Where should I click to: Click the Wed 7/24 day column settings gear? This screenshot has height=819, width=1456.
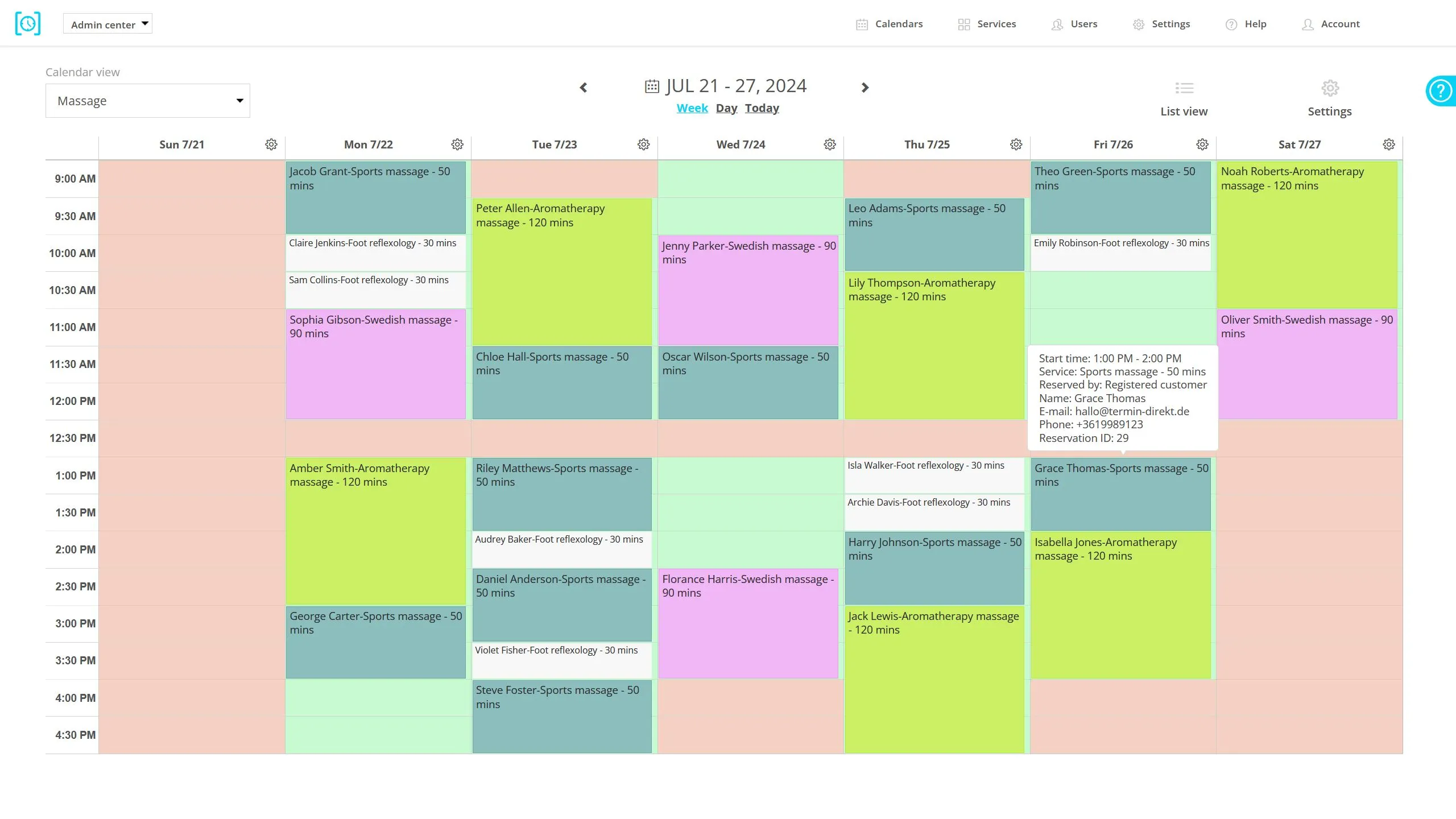pyautogui.click(x=830, y=144)
